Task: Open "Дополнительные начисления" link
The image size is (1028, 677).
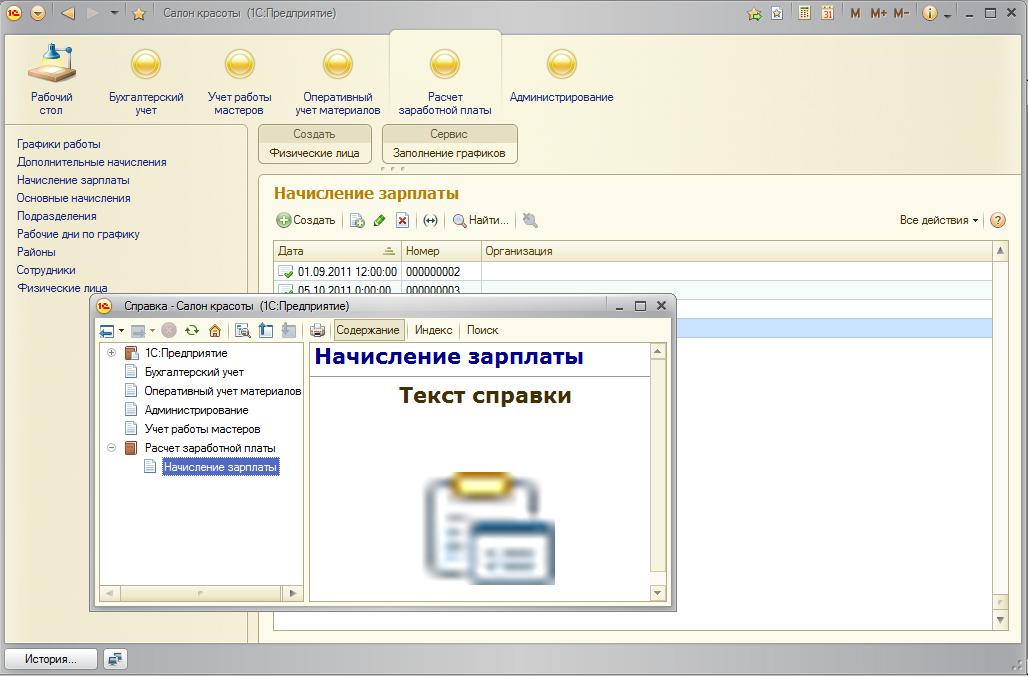Action: (91, 162)
